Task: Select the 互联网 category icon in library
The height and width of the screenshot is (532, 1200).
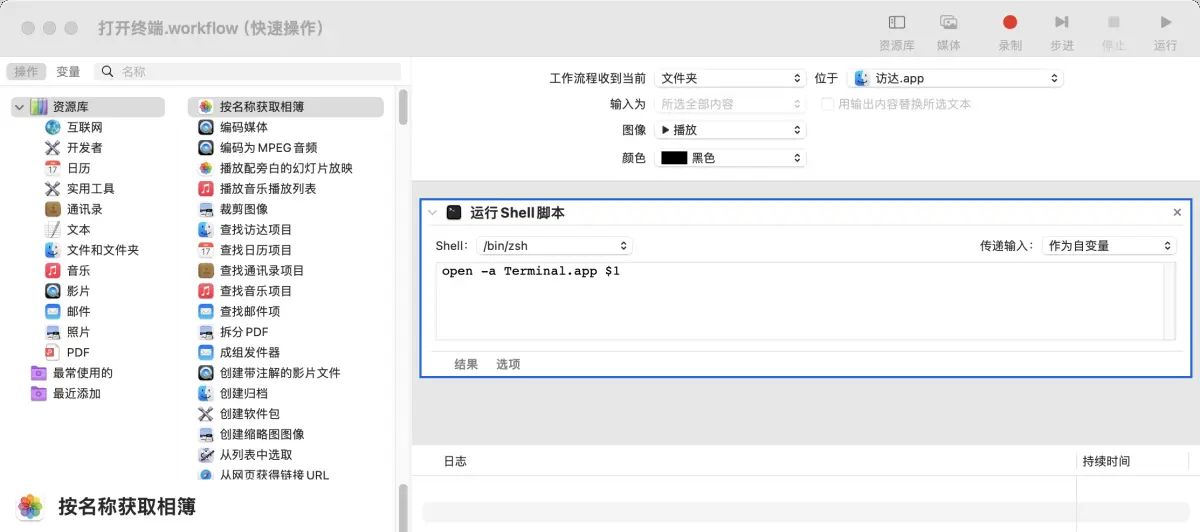Action: point(53,127)
